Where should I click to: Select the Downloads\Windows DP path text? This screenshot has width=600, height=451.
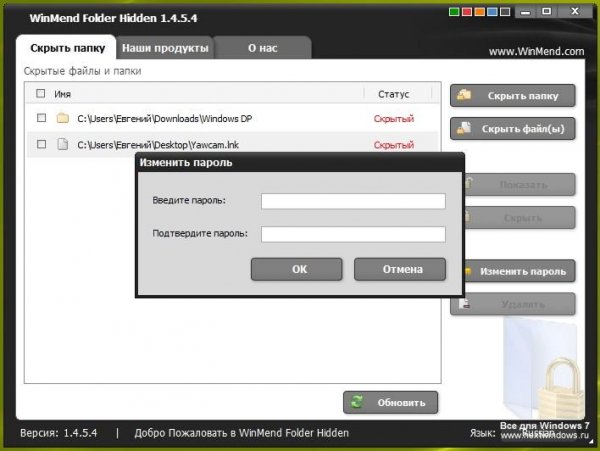(x=165, y=119)
